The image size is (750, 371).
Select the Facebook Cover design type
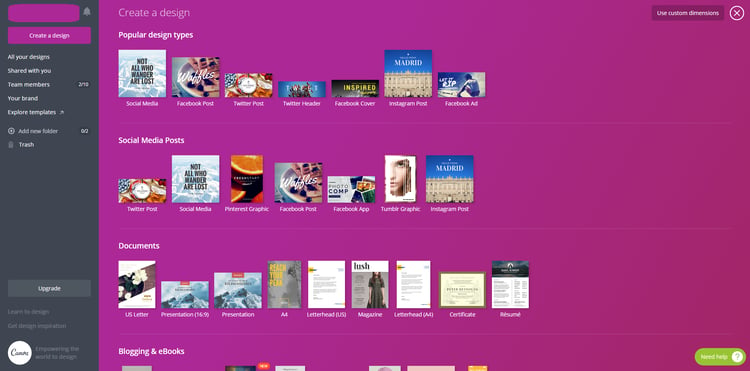coord(355,89)
